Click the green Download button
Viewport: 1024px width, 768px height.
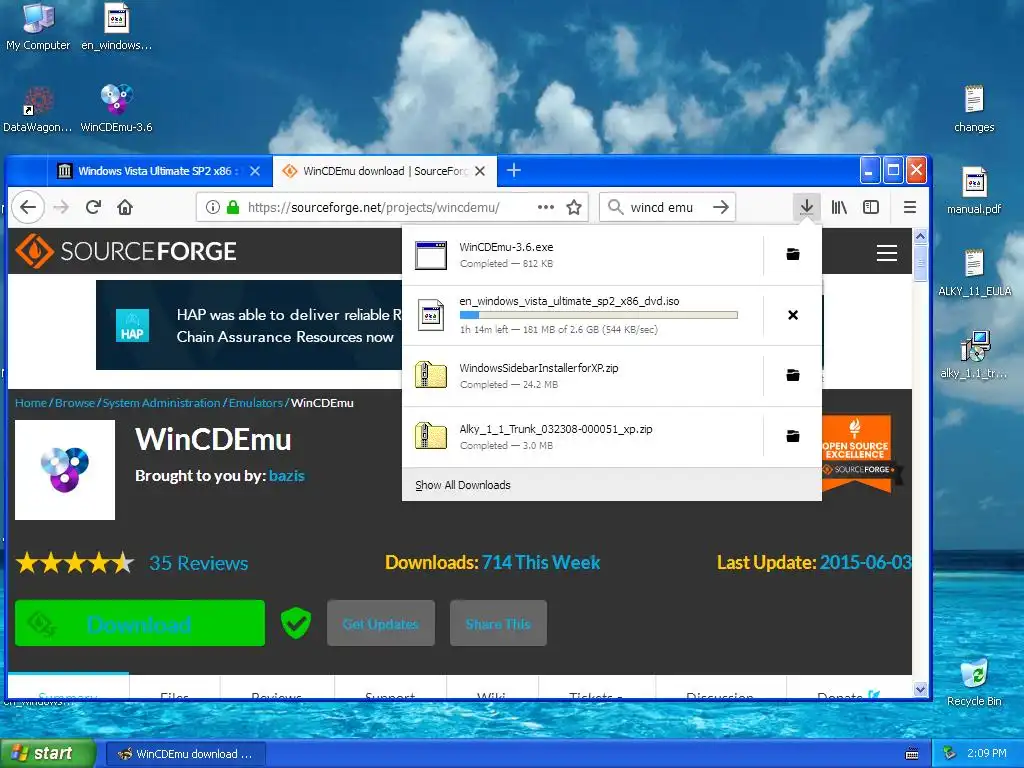click(x=140, y=623)
